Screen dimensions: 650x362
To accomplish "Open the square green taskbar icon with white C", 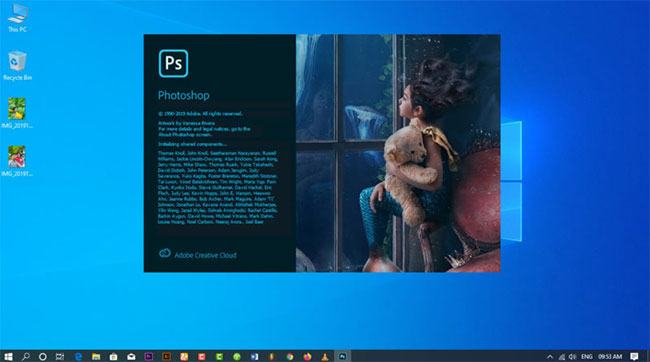I will (x=219, y=356).
